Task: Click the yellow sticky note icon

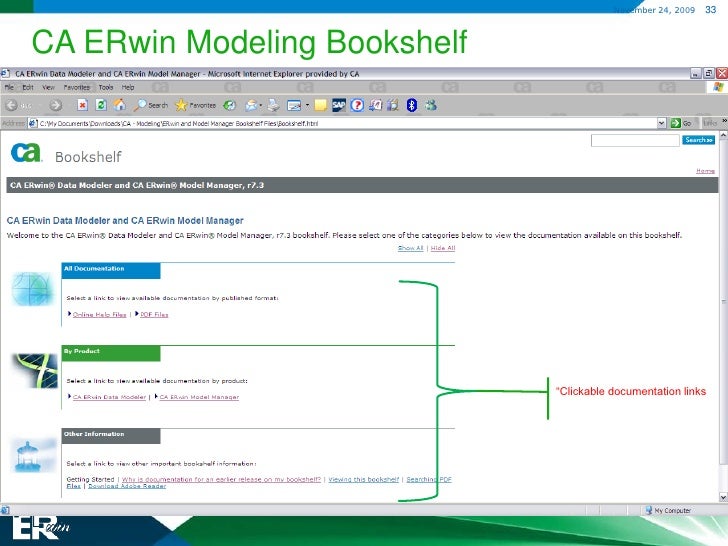Action: pos(320,105)
